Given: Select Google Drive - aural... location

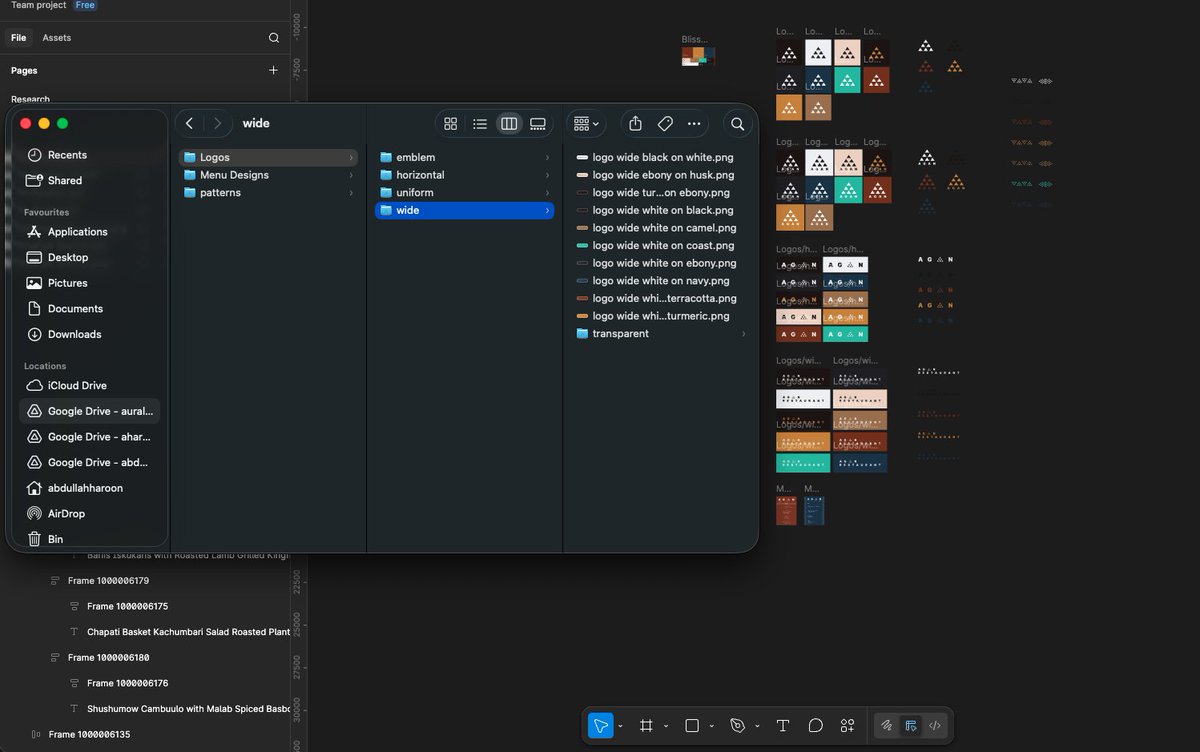Looking at the screenshot, I should (x=90, y=411).
